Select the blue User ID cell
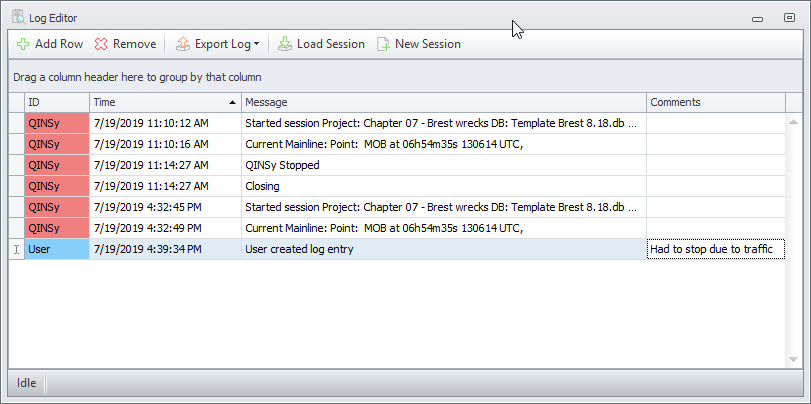This screenshot has width=811, height=404. (x=57, y=250)
